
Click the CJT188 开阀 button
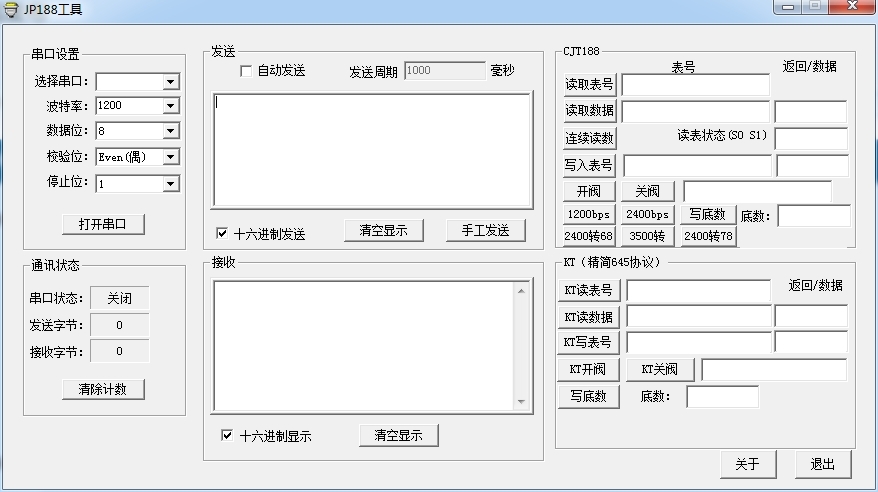(x=589, y=191)
